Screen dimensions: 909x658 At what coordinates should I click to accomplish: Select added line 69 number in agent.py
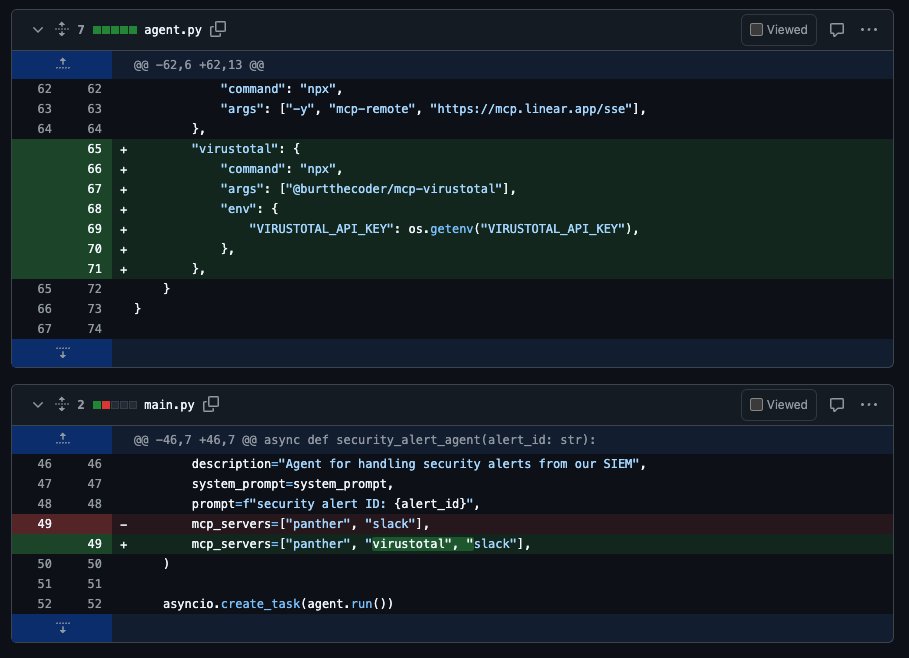[x=94, y=229]
